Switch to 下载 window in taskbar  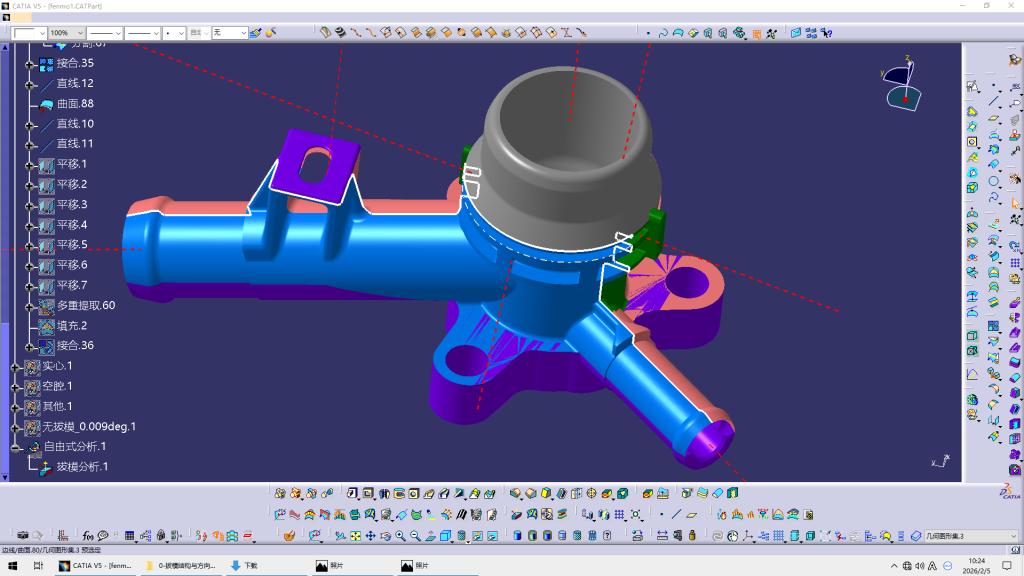pos(244,566)
